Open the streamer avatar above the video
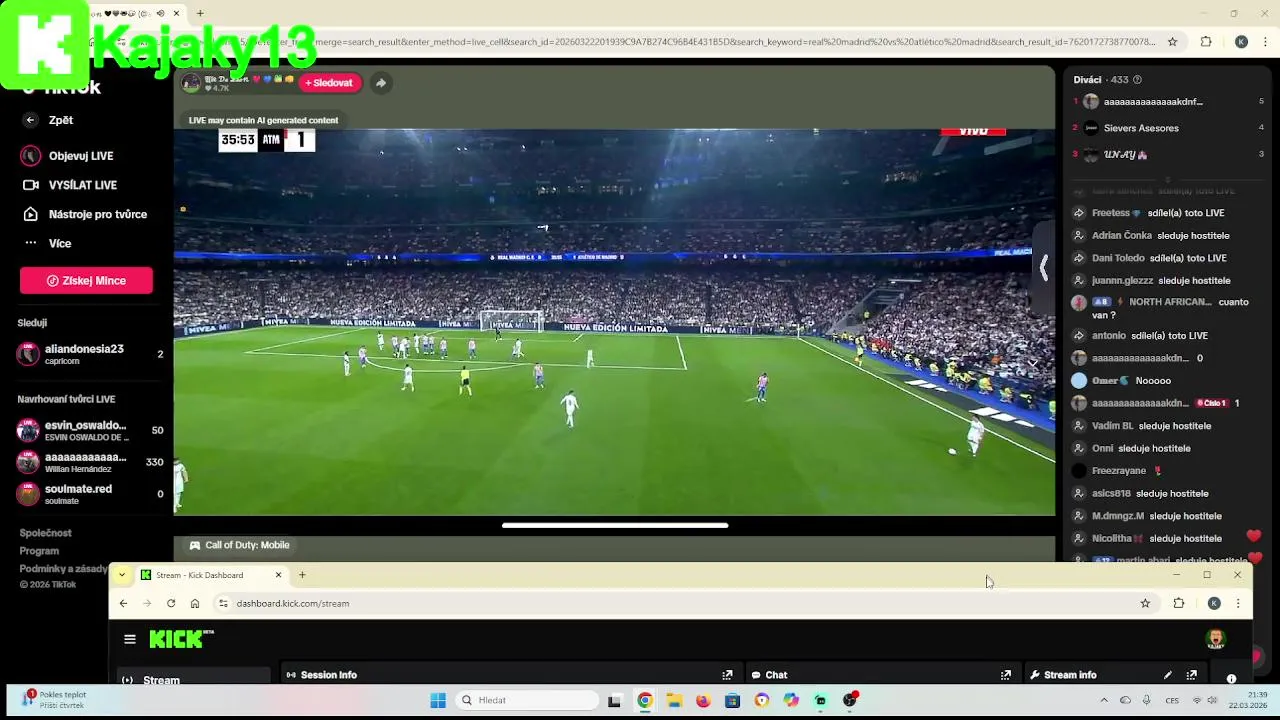 [190, 83]
